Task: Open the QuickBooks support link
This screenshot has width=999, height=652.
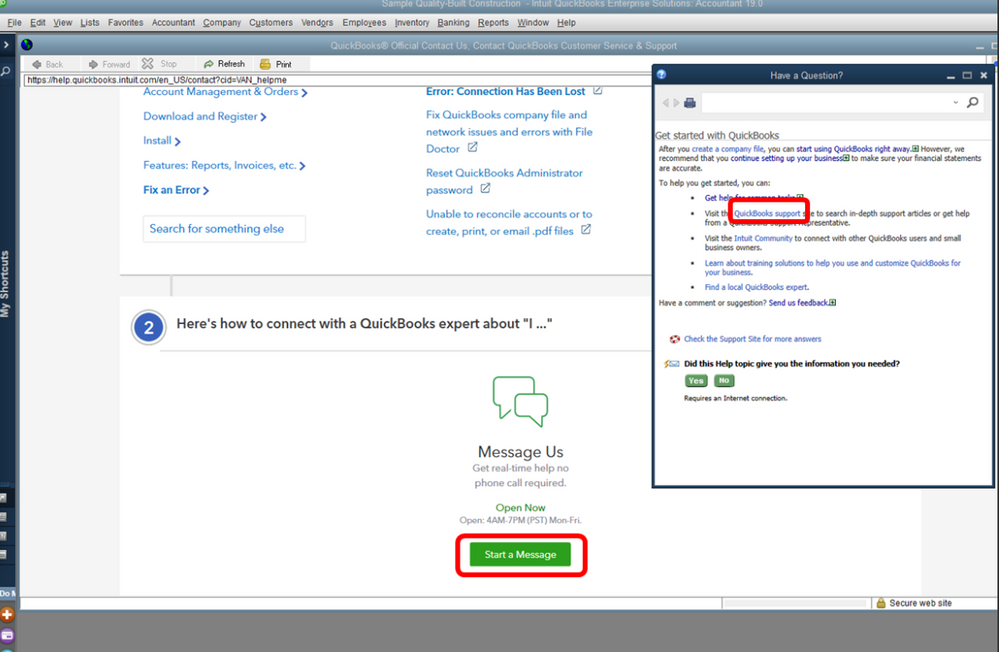Action: (766, 214)
